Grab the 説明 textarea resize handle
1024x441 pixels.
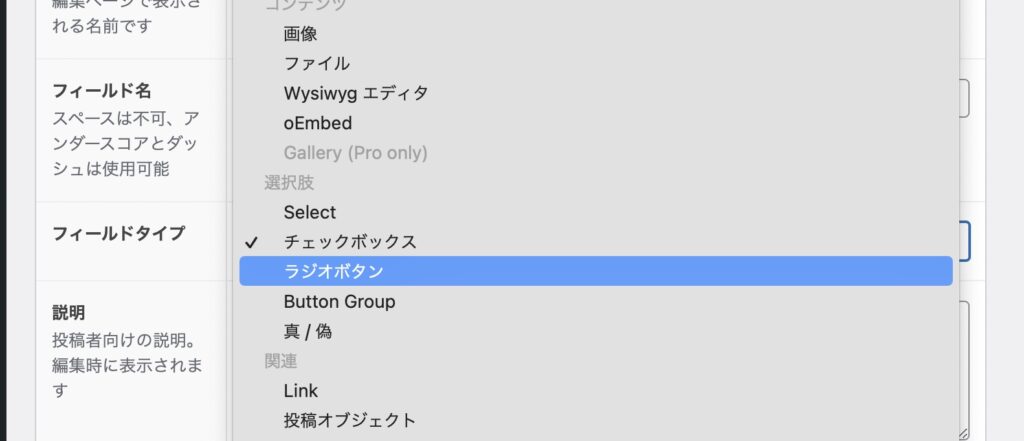pyautogui.click(x=963, y=433)
